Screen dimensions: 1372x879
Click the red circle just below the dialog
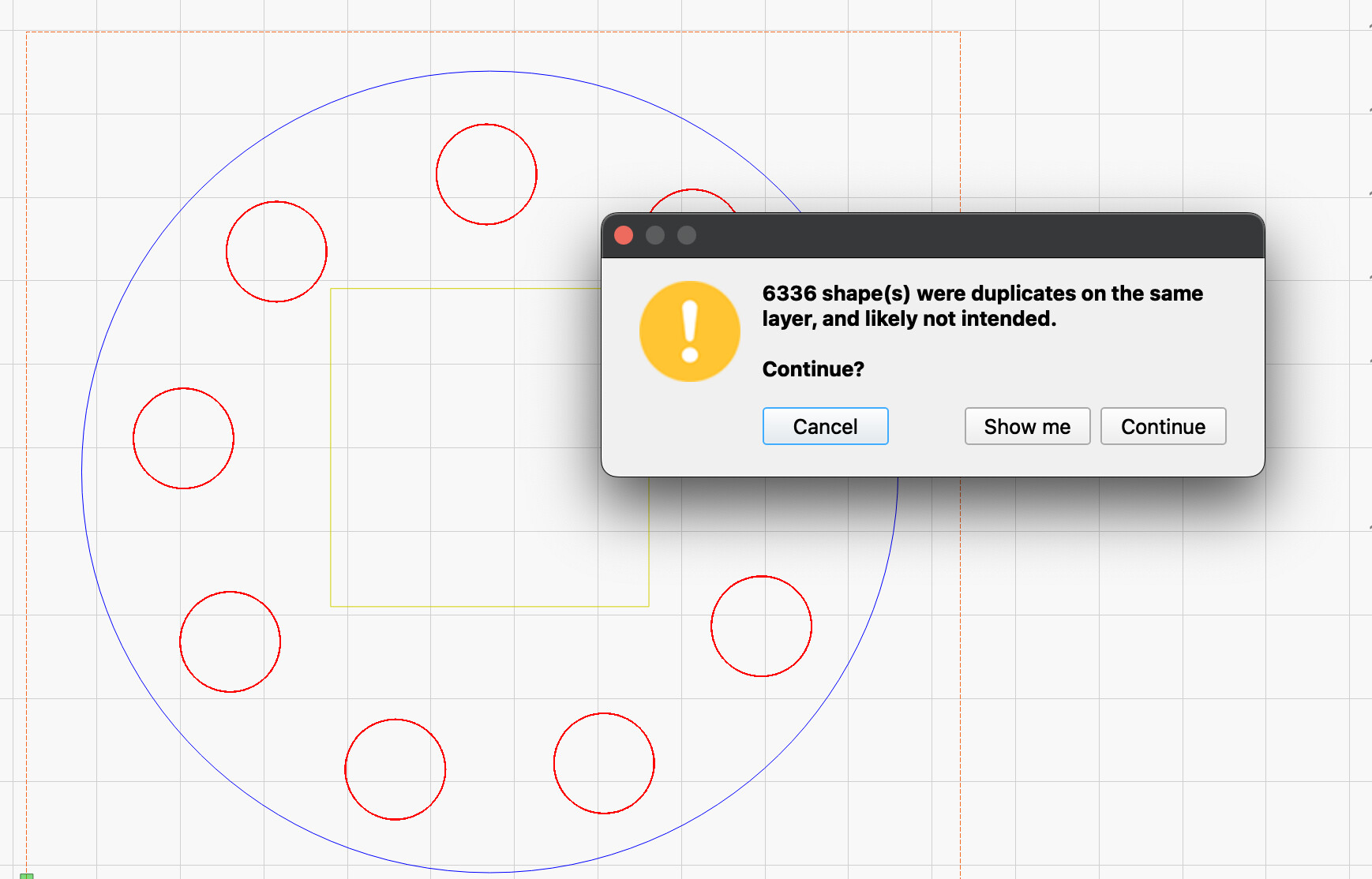pyautogui.click(x=761, y=577)
